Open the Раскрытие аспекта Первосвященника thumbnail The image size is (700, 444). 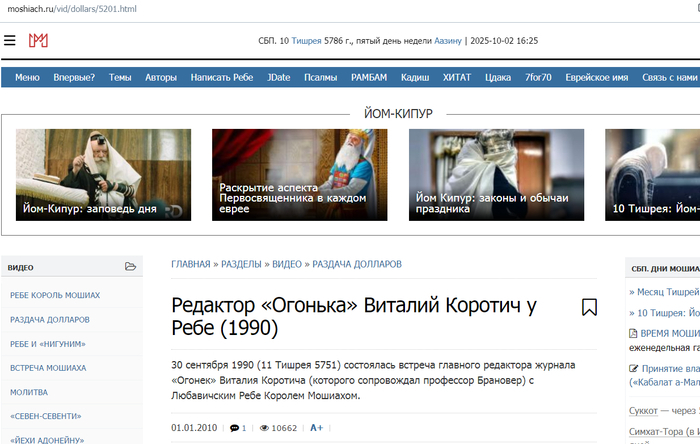coord(286,174)
